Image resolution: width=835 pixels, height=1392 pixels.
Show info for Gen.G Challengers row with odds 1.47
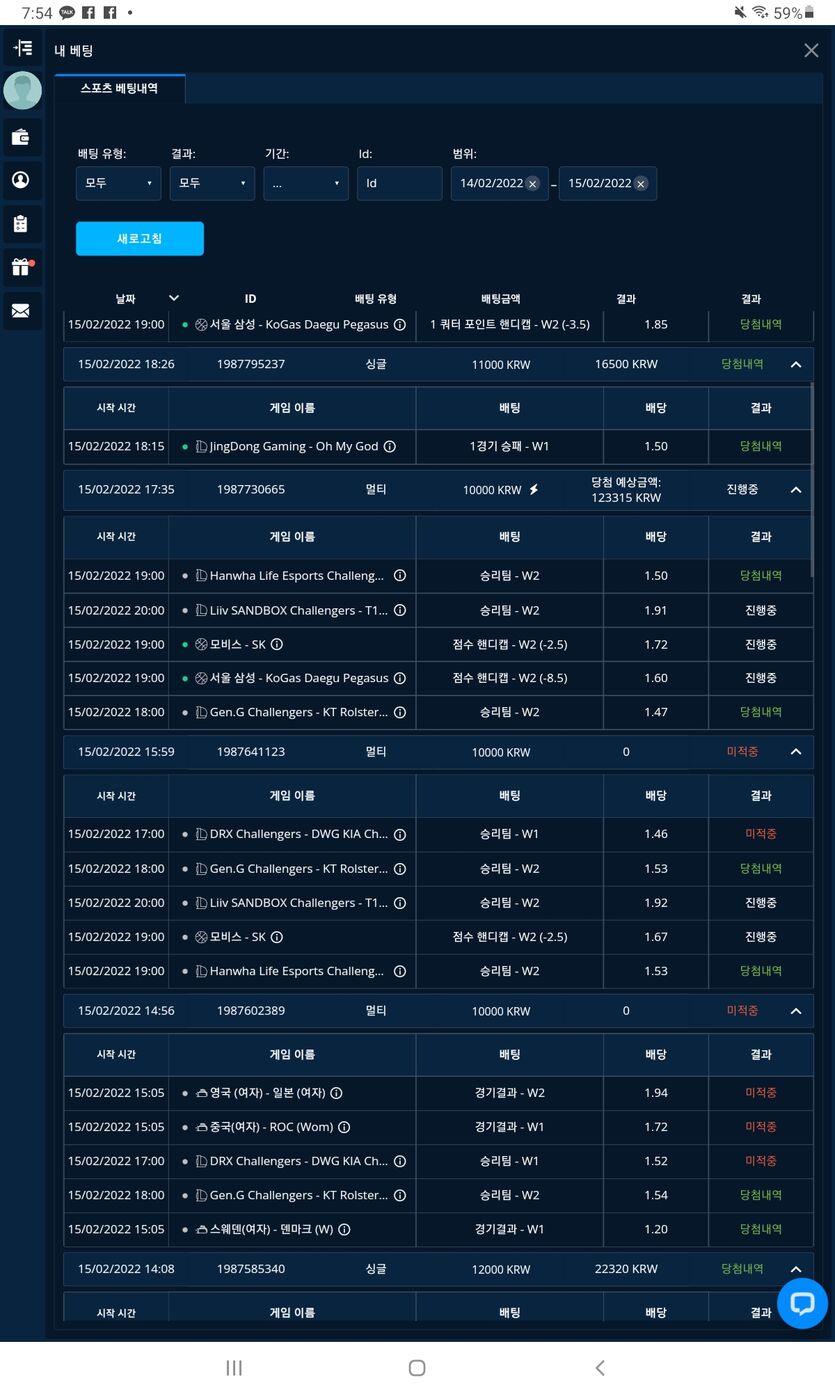(399, 712)
